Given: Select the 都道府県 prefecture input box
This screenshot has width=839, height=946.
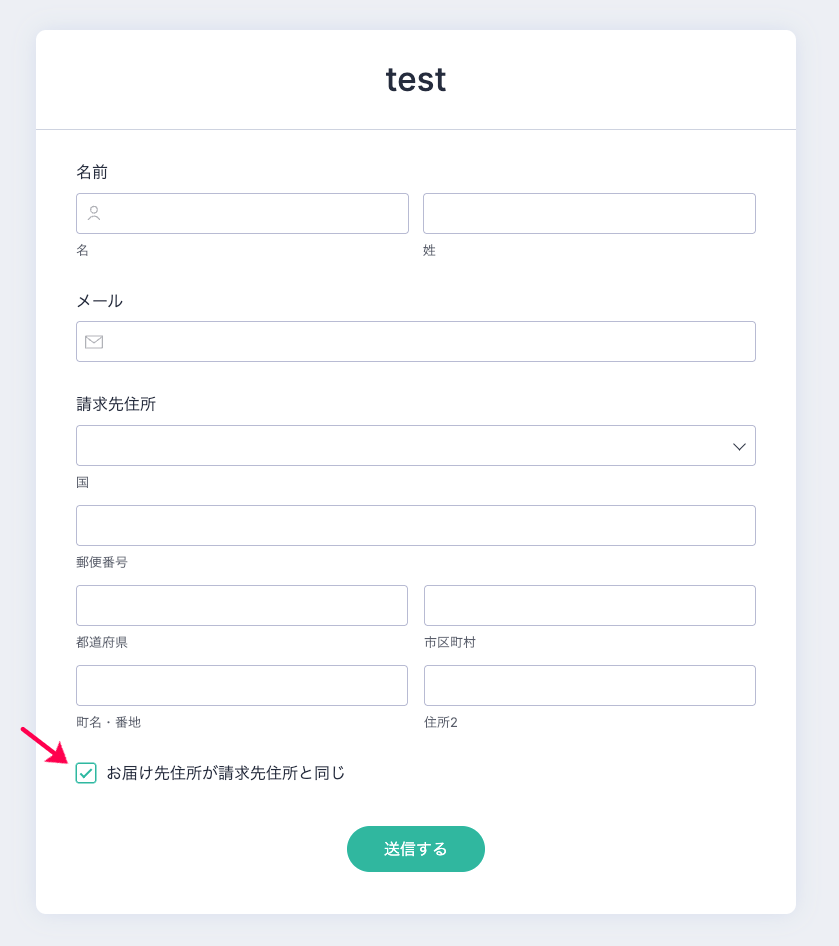Looking at the screenshot, I should coord(242,606).
